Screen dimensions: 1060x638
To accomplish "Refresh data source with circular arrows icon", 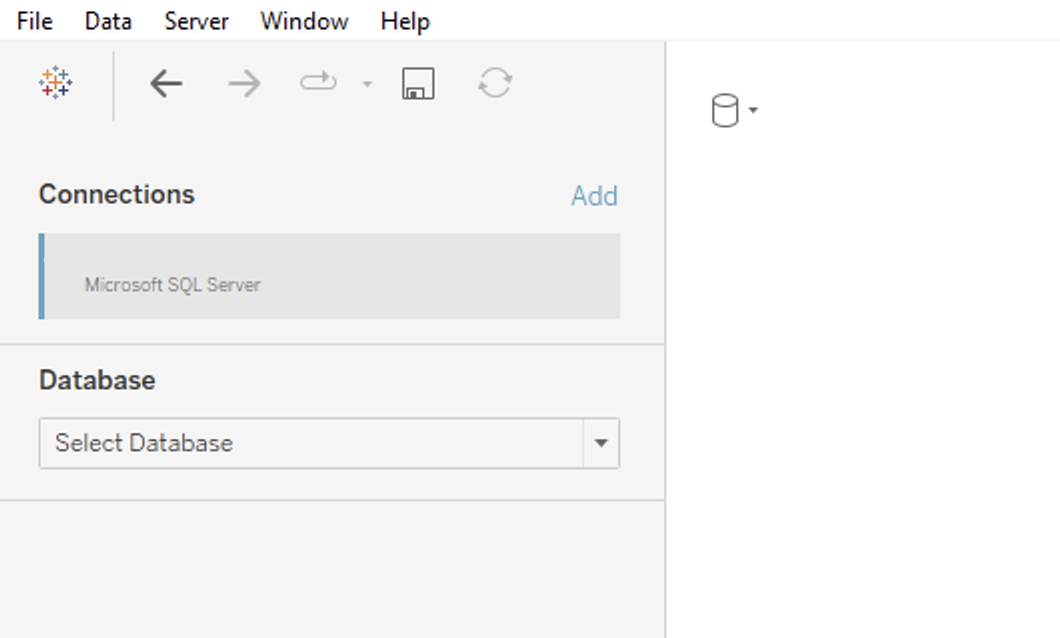I will 495,84.
